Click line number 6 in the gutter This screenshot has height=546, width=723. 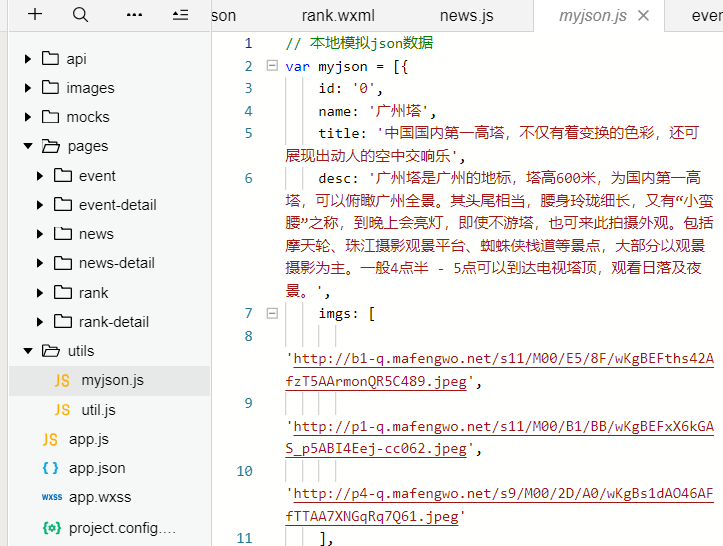tap(248, 178)
